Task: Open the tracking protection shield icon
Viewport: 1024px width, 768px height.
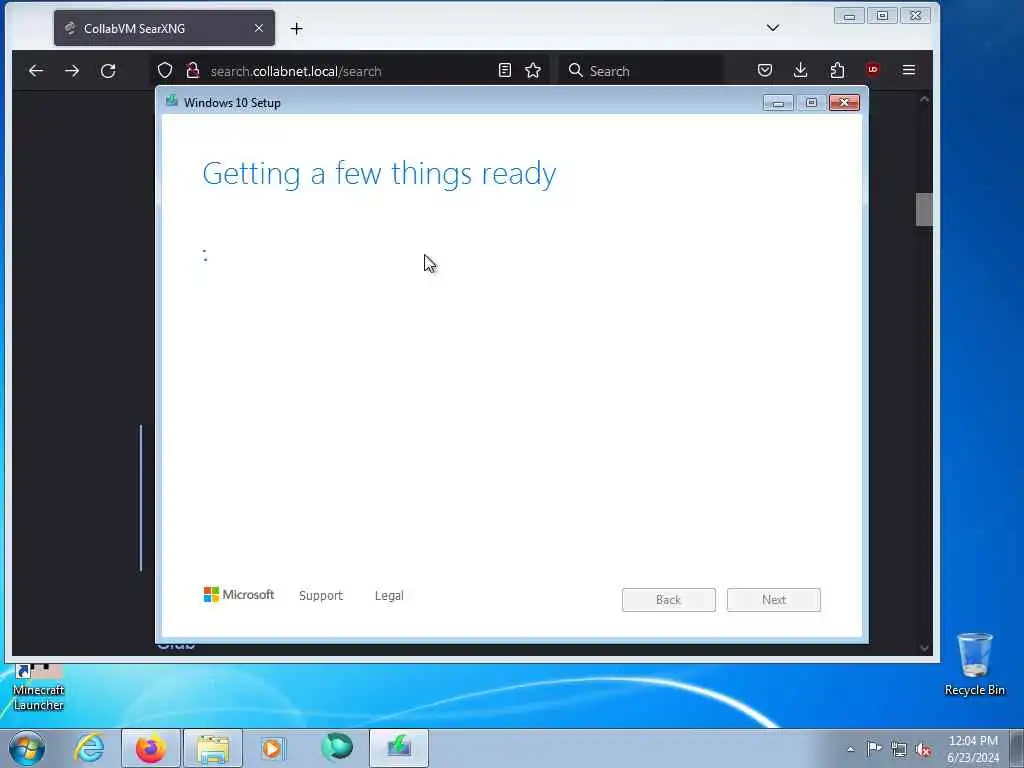Action: (x=165, y=71)
